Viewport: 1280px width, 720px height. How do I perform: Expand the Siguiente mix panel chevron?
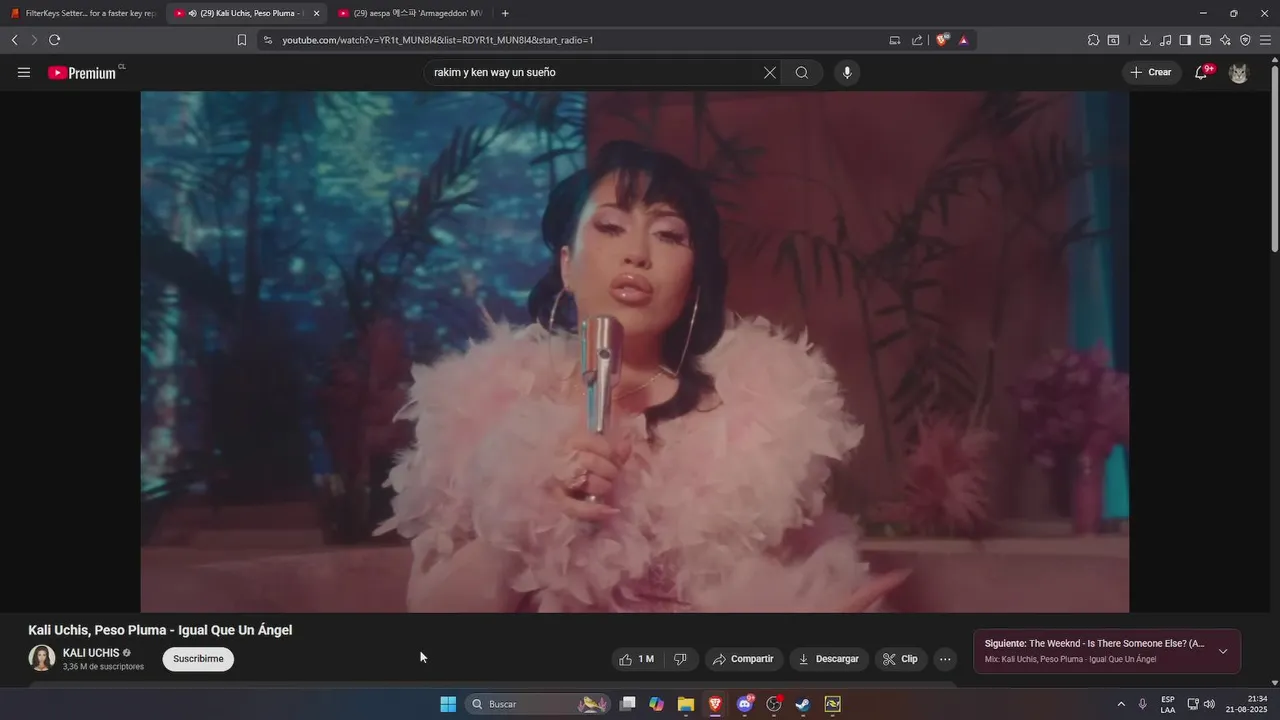tap(1222, 651)
